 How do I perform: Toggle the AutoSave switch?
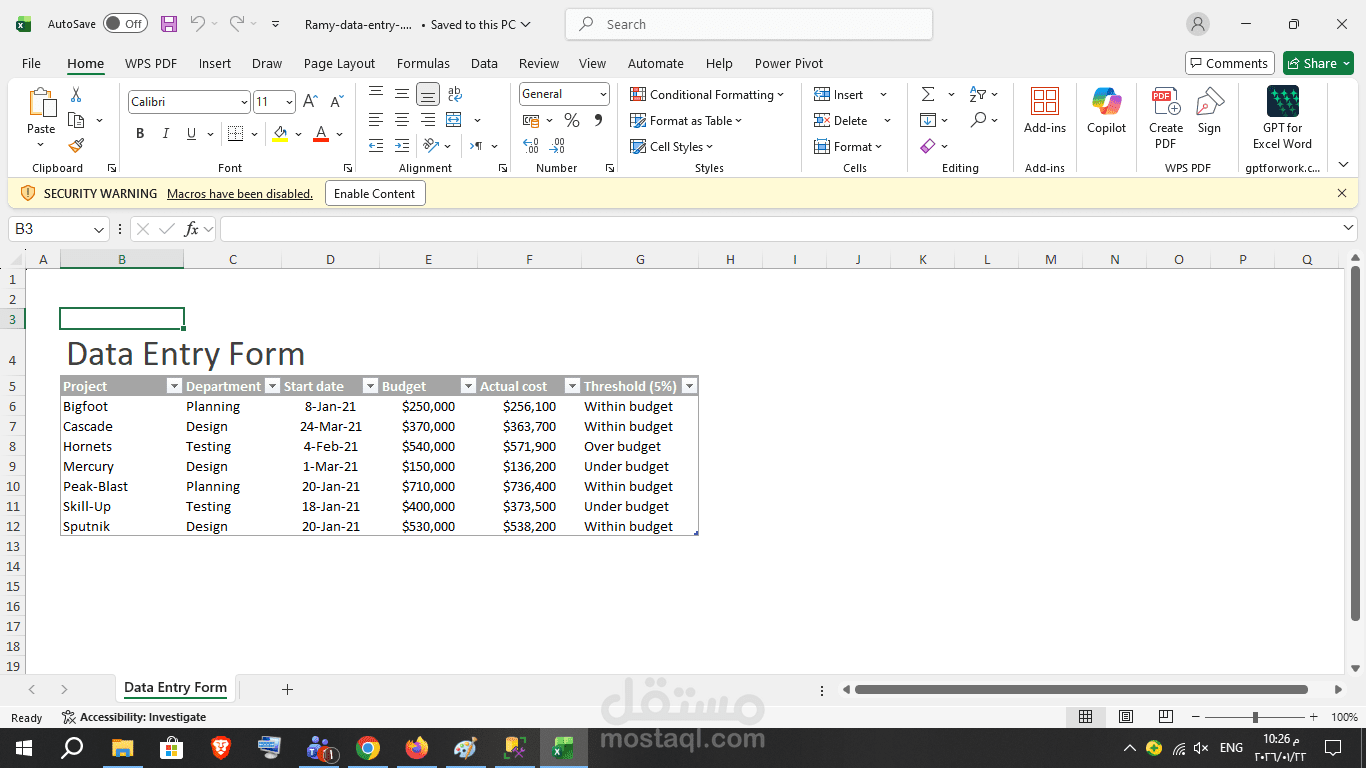coord(125,24)
